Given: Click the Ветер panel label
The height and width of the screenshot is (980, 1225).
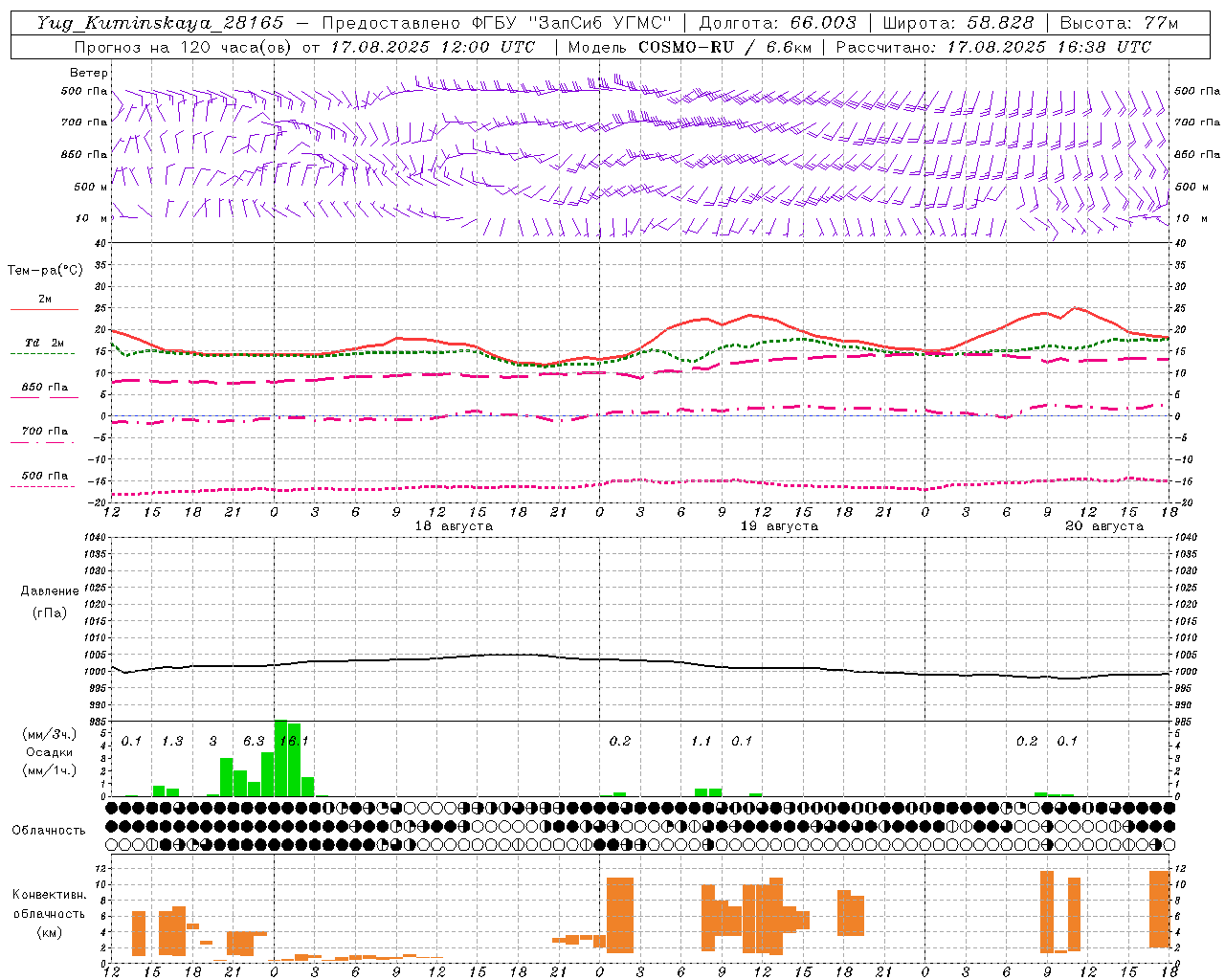Looking at the screenshot, I should tap(89, 73).
